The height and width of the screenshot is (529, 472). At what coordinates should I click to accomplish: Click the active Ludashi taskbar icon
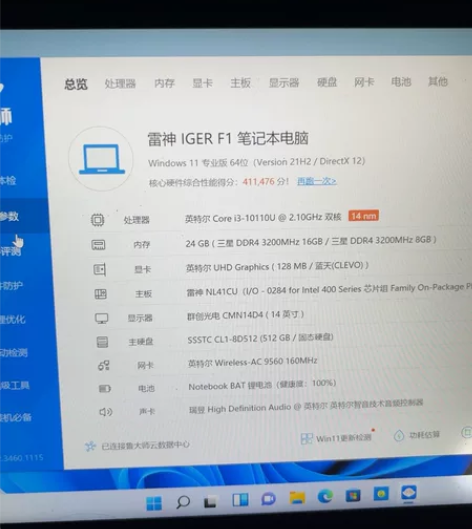409,493
